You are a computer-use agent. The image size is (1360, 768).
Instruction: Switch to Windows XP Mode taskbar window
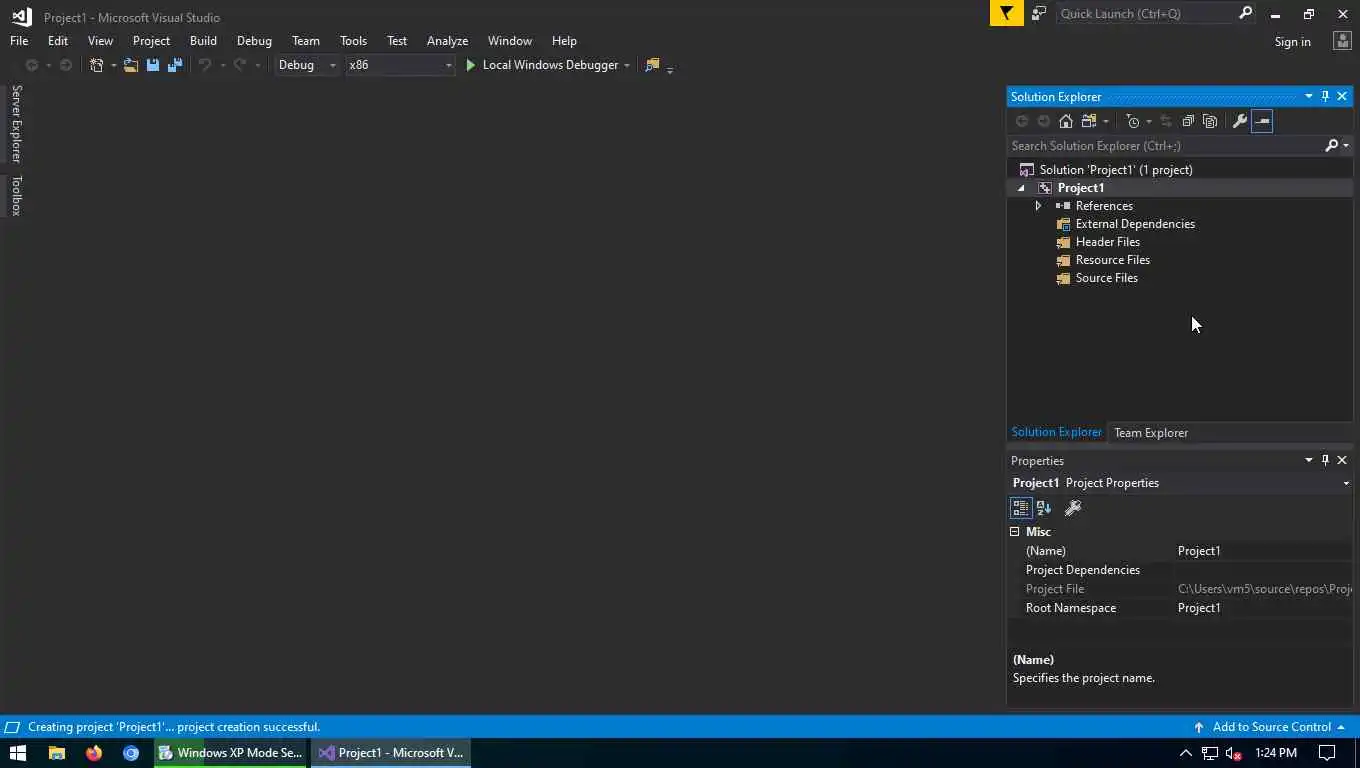point(230,753)
